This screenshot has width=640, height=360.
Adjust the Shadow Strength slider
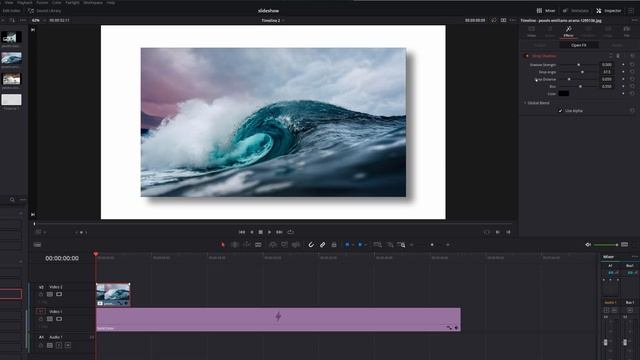(x=578, y=65)
